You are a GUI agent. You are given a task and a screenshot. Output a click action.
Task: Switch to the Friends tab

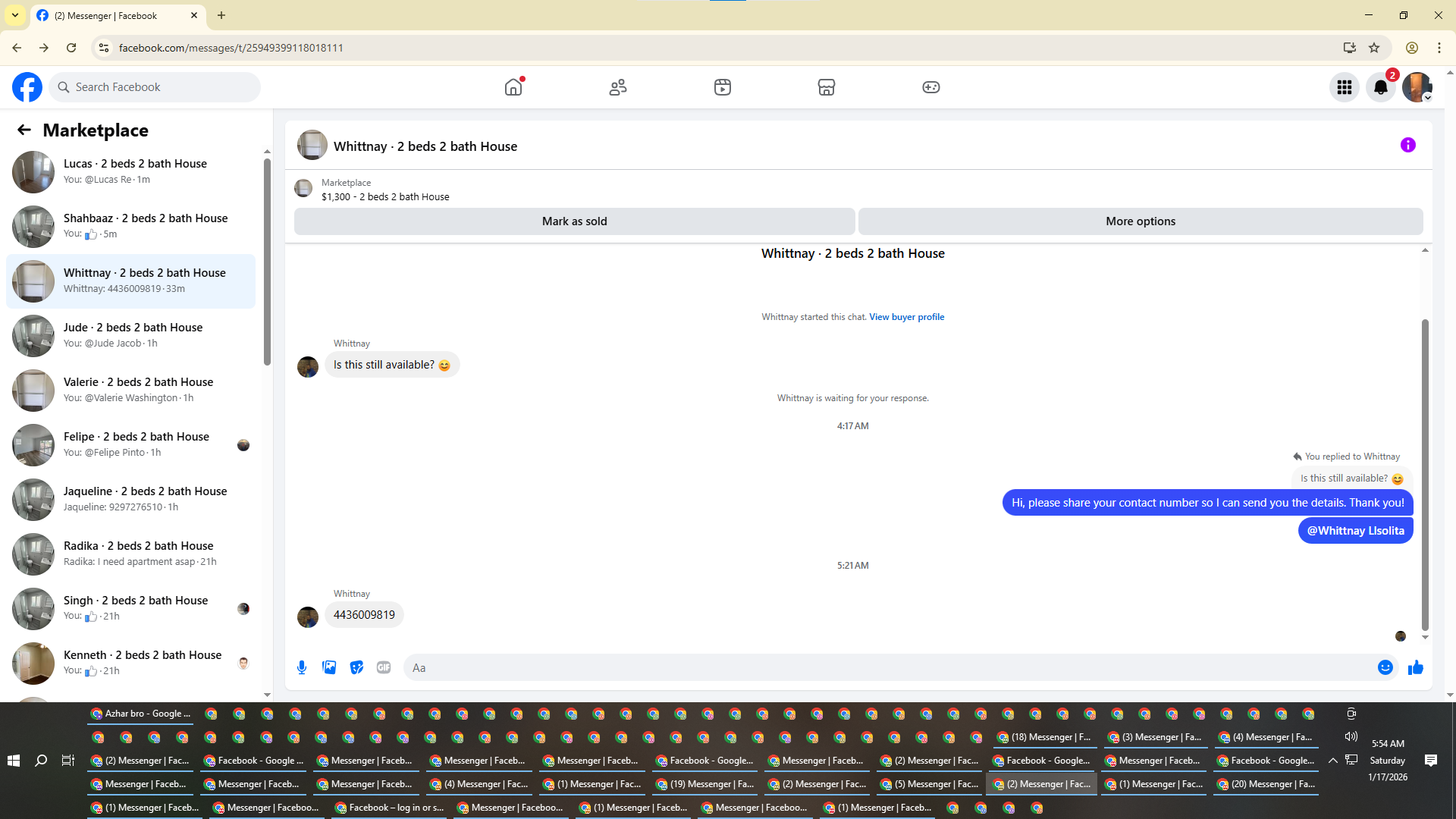618,87
